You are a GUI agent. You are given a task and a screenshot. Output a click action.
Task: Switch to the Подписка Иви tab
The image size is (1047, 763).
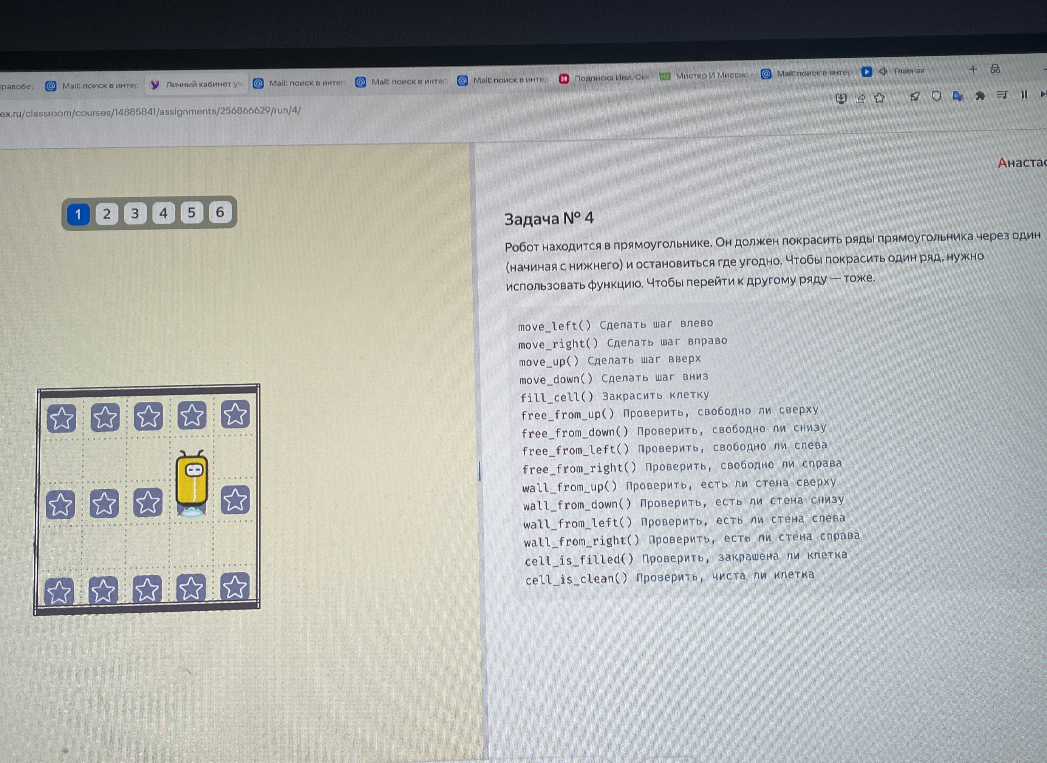pyautogui.click(x=604, y=78)
